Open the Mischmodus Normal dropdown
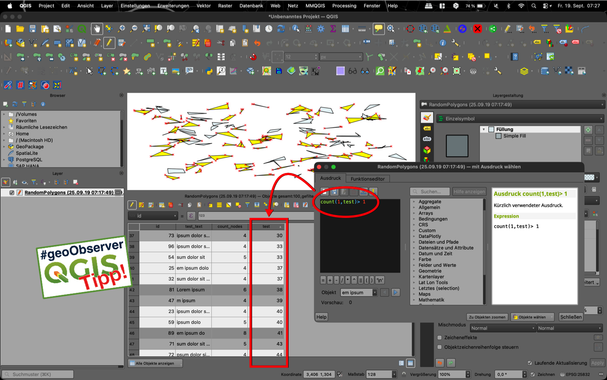Screen dimensions: 607x380 click(503, 328)
